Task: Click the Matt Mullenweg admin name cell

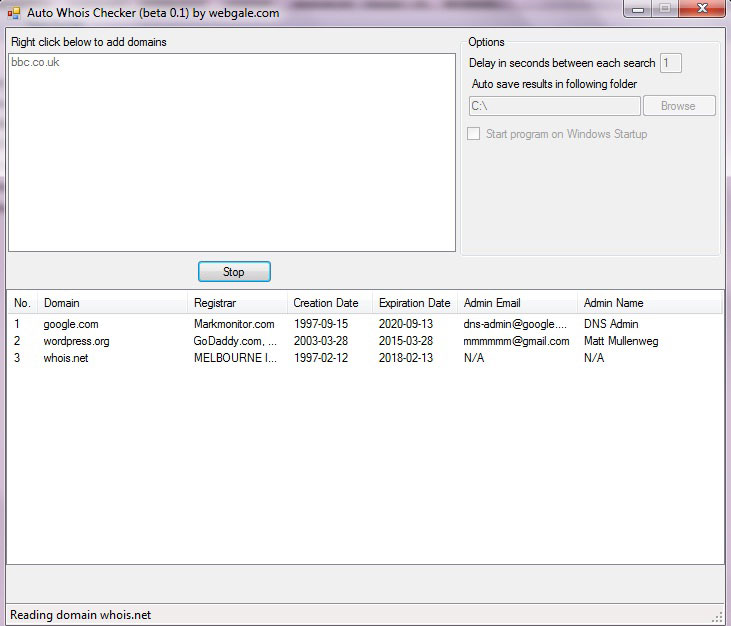Action: pyautogui.click(x=621, y=341)
